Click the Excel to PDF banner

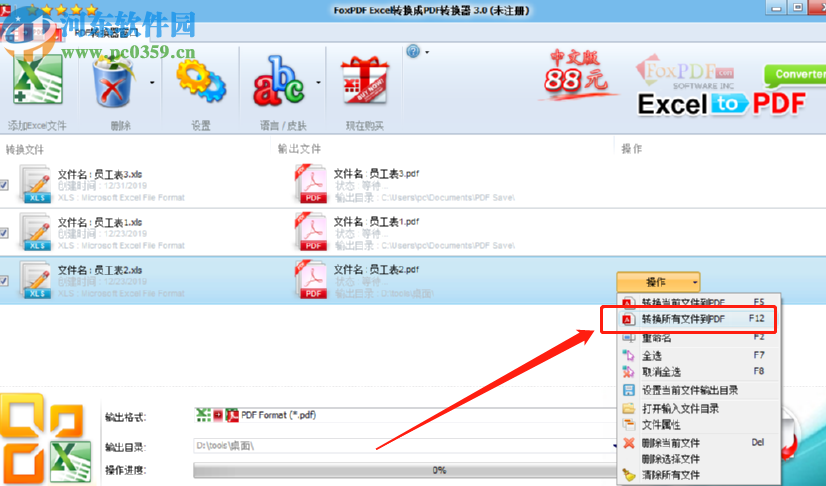721,104
